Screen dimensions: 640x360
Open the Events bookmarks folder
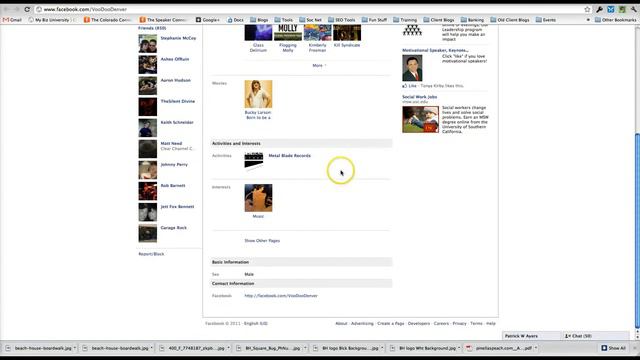(x=546, y=20)
